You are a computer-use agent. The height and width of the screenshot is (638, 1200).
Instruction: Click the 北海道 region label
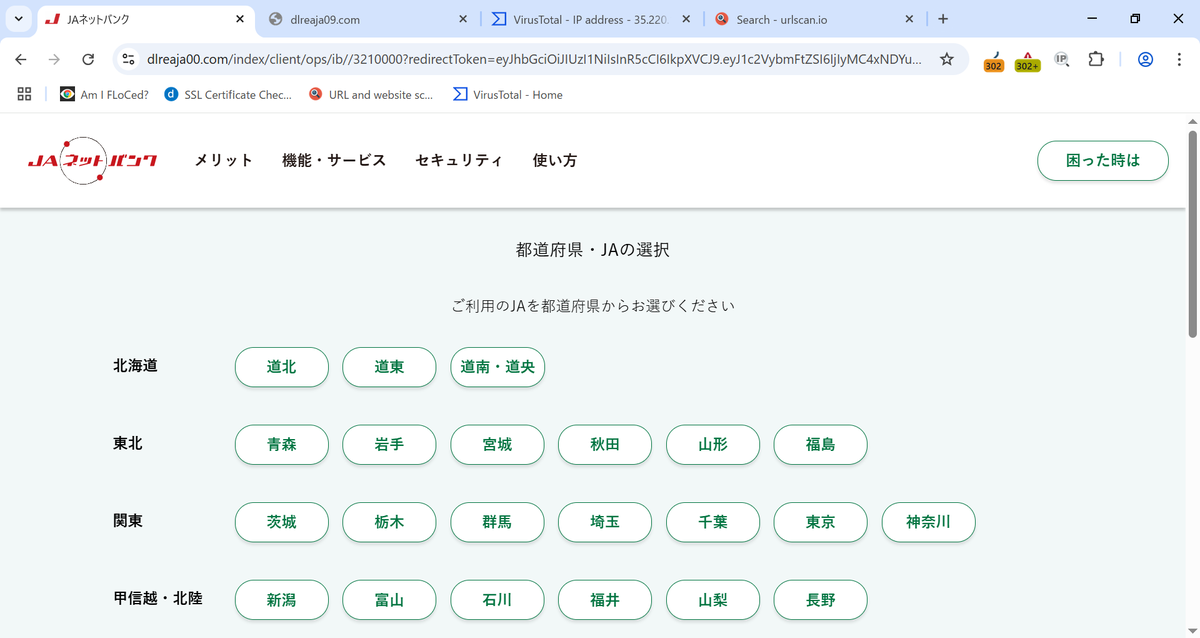tap(135, 366)
